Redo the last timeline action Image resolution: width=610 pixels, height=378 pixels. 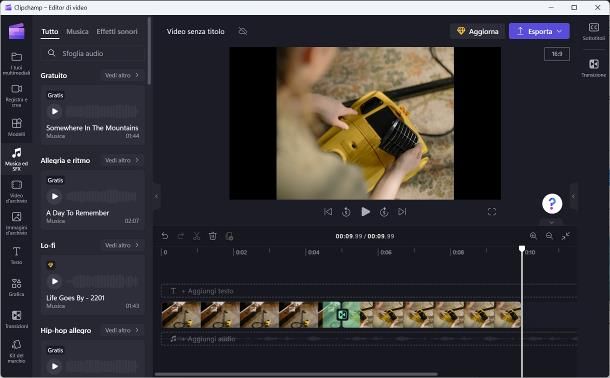point(181,236)
